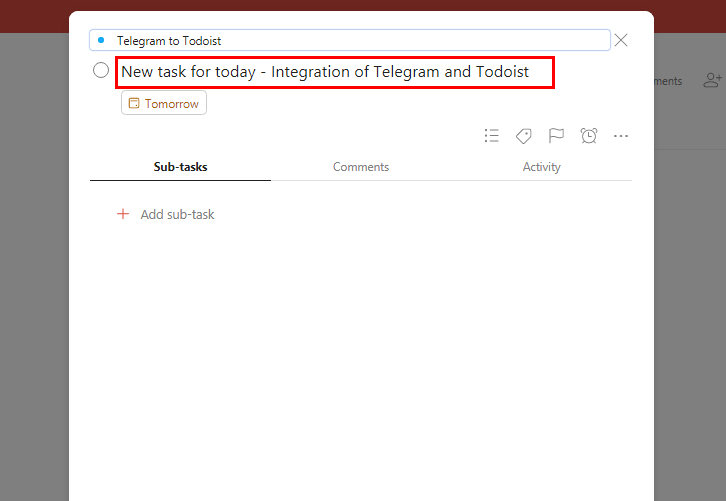Mark the task complete with its circle checkbox
The image size is (726, 501).
pyautogui.click(x=101, y=70)
